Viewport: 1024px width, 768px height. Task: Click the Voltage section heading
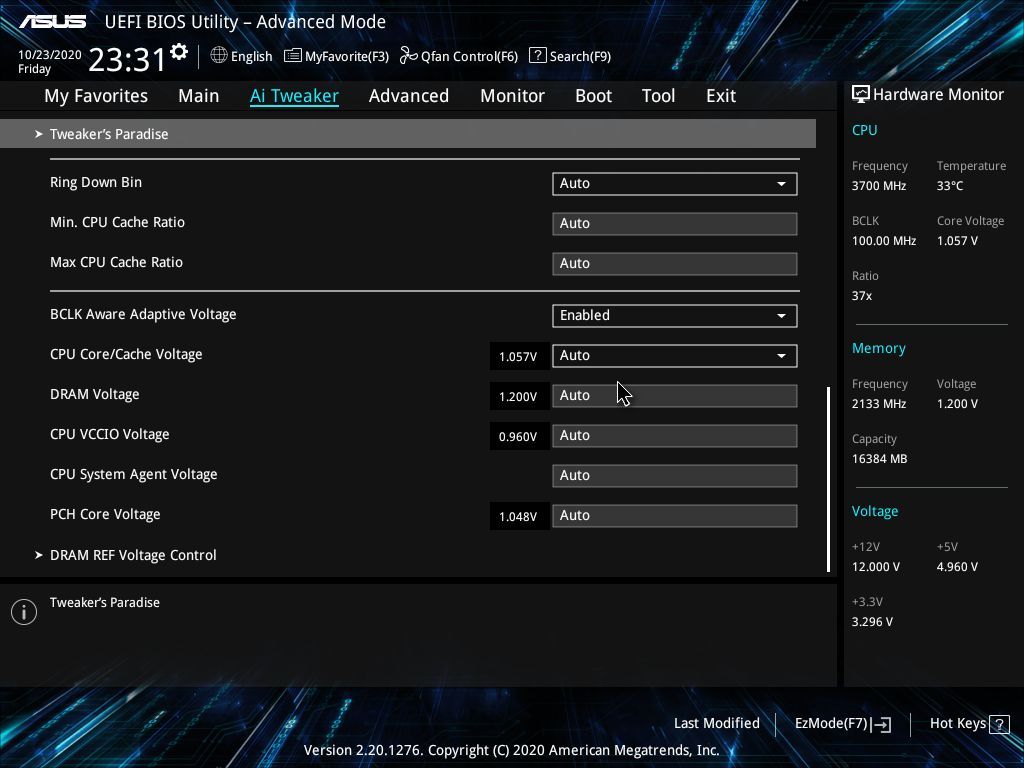click(x=874, y=511)
